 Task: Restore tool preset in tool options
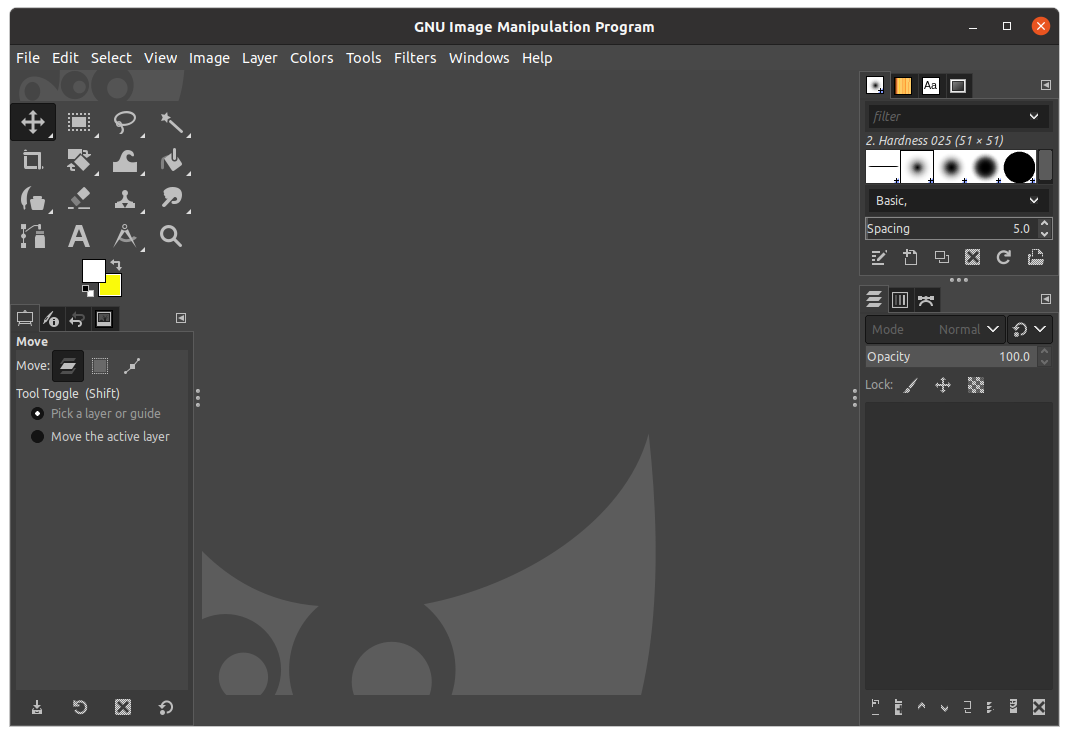tap(80, 707)
